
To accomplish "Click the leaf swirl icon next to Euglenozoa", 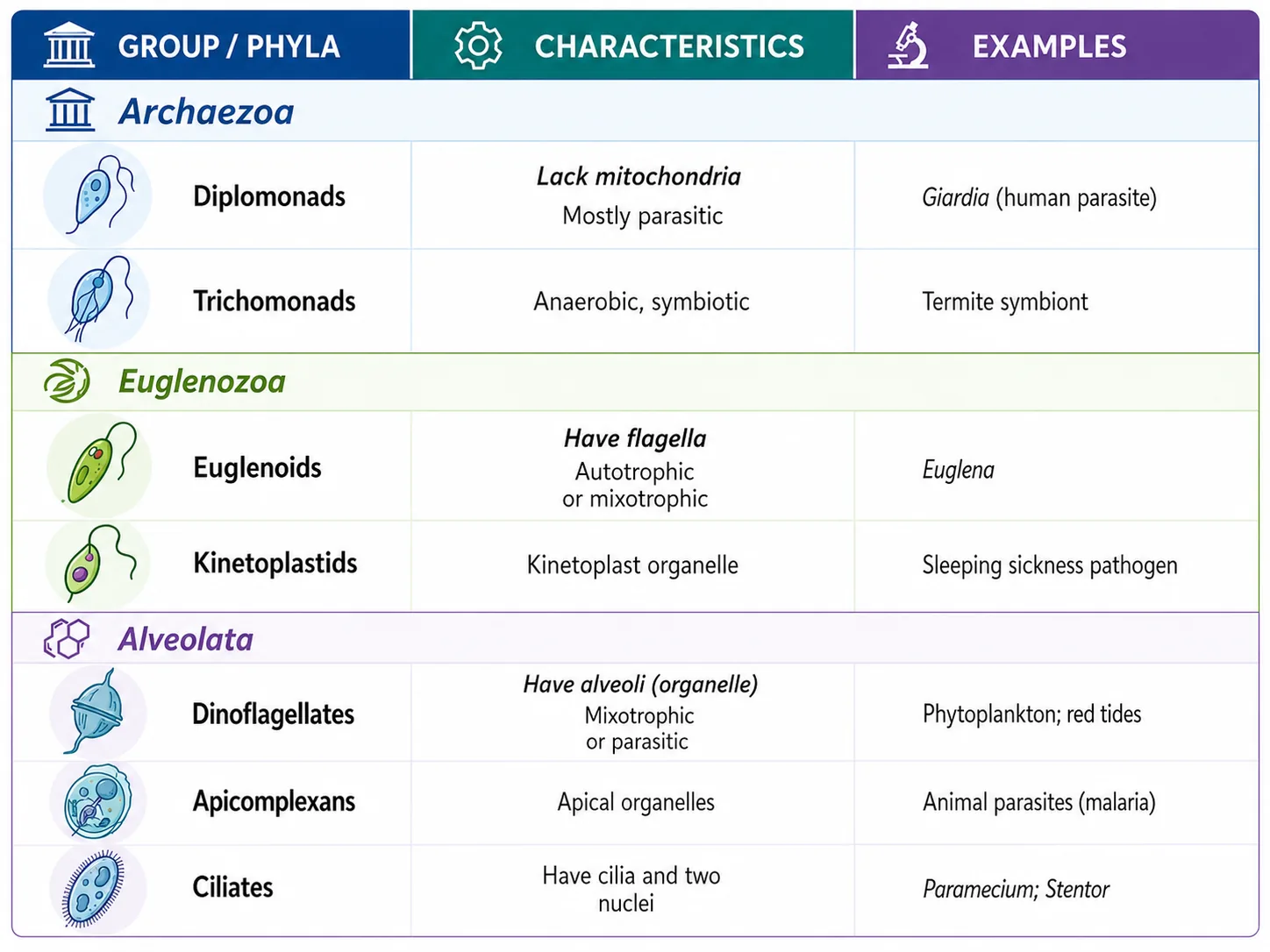I will 67,381.
